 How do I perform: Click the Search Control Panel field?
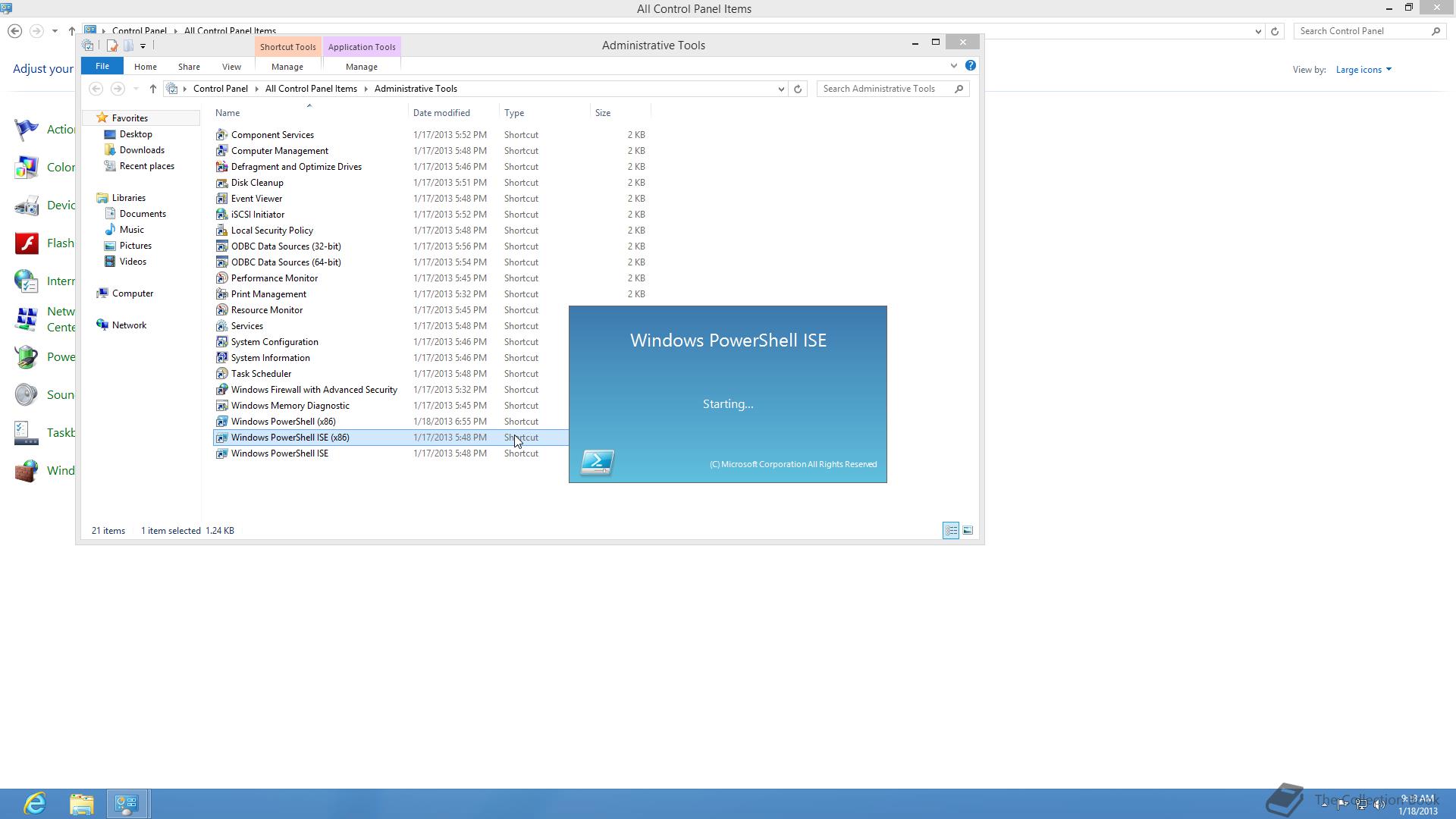(1368, 31)
